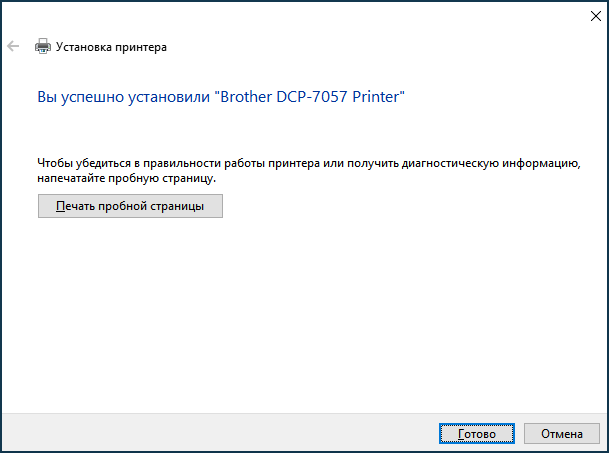
Task: Cancel setup with the "Отмена" button
Action: point(562,433)
